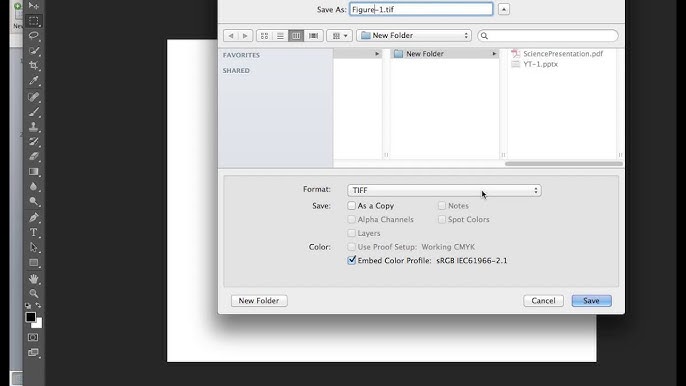Click the file search field
Viewport: 686px width, 386px height.
click(x=548, y=35)
